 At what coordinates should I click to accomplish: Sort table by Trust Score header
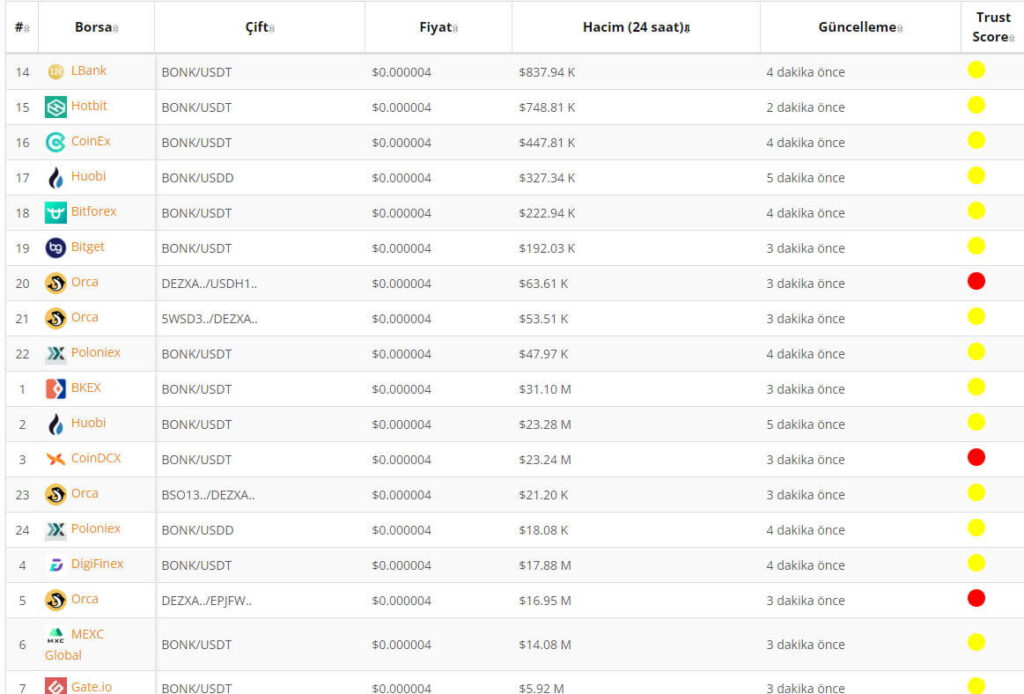pyautogui.click(x=993, y=27)
